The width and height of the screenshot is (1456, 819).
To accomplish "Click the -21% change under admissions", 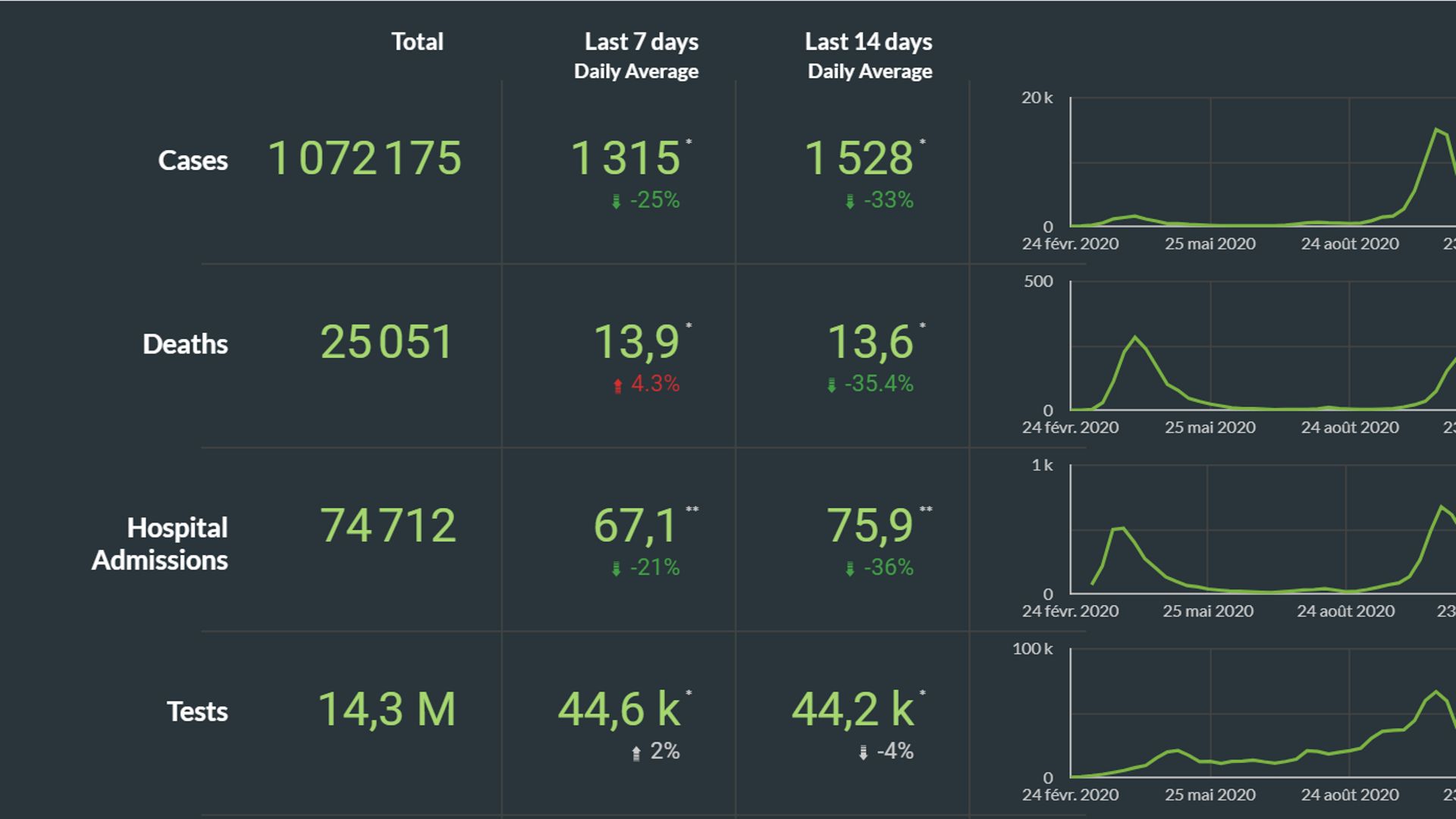I will click(x=654, y=567).
